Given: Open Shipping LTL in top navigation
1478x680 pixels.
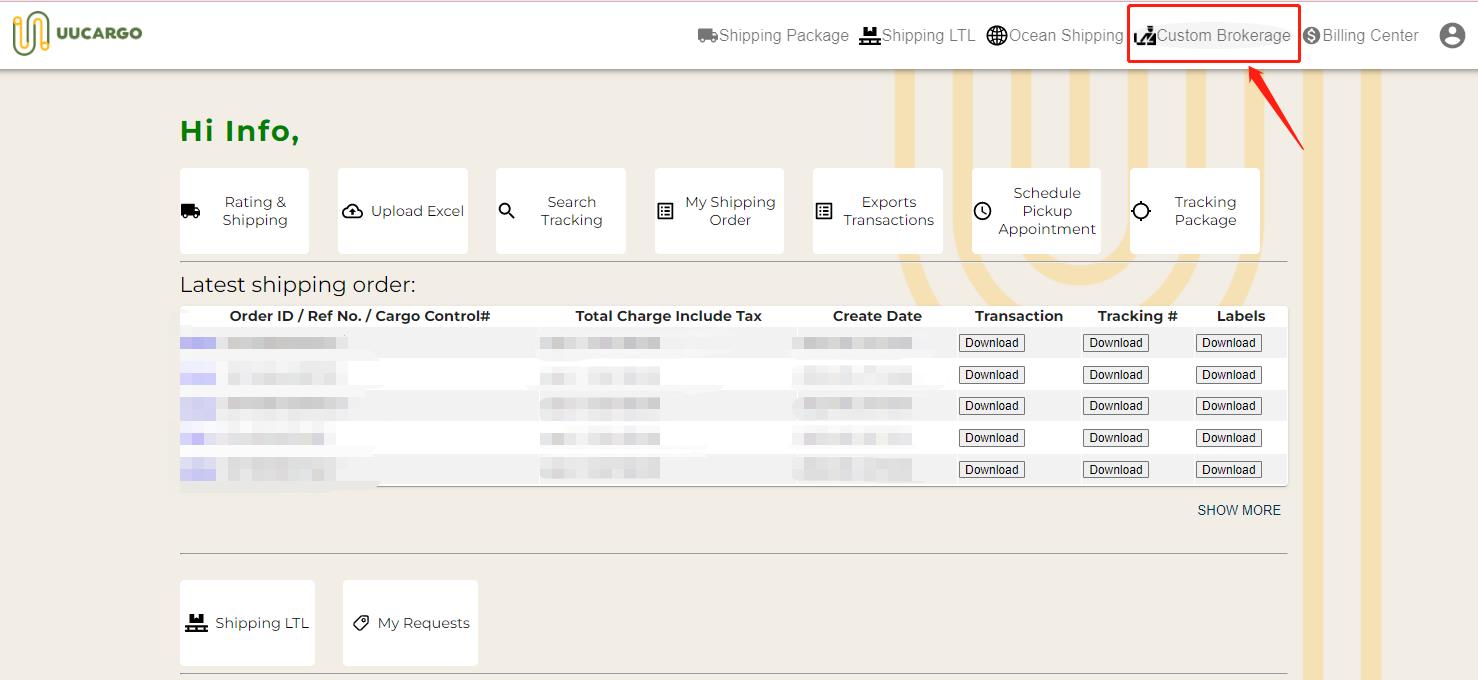Looking at the screenshot, I should point(917,36).
